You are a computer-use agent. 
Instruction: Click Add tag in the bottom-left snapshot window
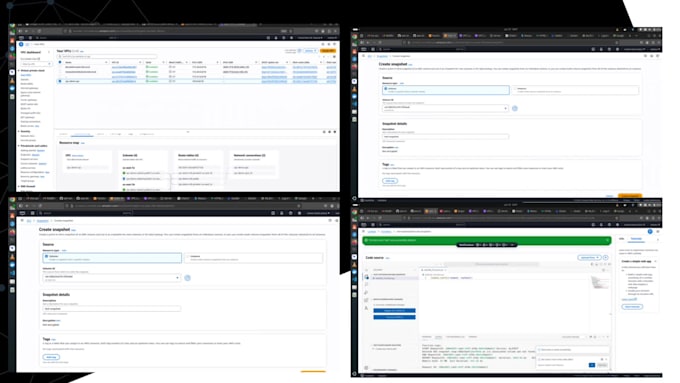51,357
